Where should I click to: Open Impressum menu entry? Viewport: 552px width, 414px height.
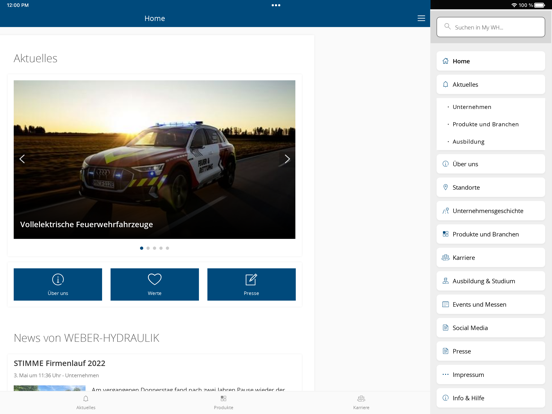pos(491,375)
